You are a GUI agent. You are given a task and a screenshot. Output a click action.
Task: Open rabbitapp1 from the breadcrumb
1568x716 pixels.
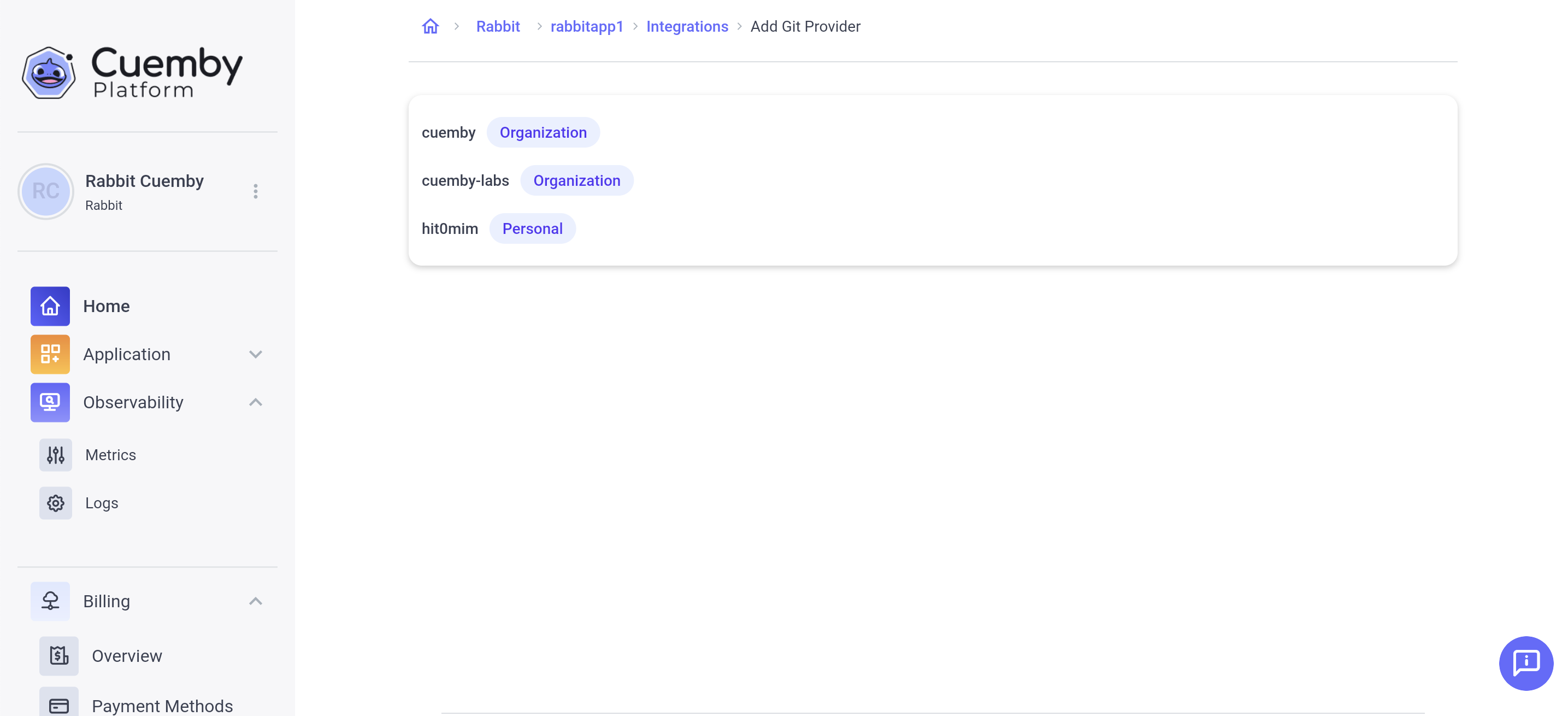click(586, 26)
